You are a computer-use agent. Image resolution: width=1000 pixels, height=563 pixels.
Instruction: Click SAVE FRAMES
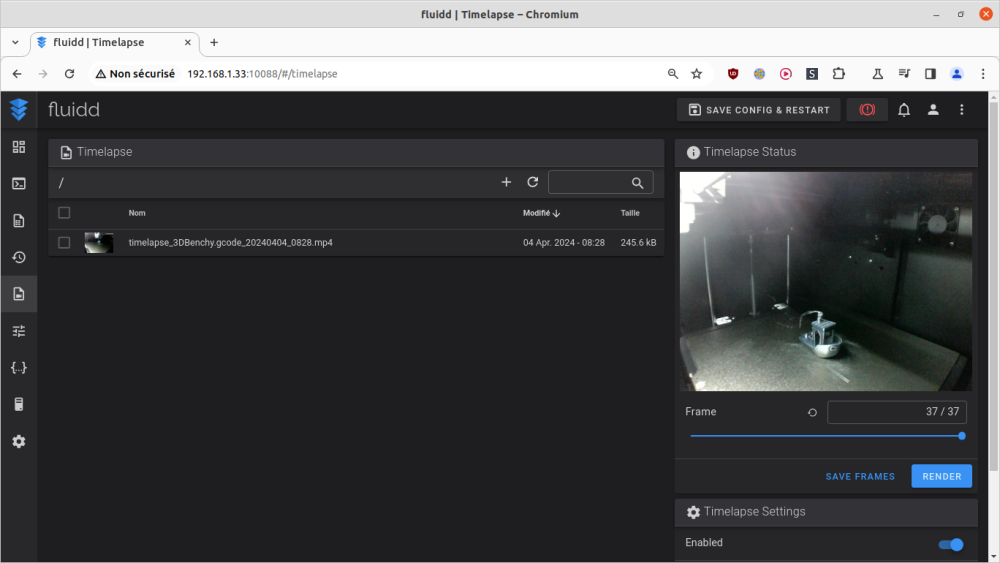[x=860, y=476]
